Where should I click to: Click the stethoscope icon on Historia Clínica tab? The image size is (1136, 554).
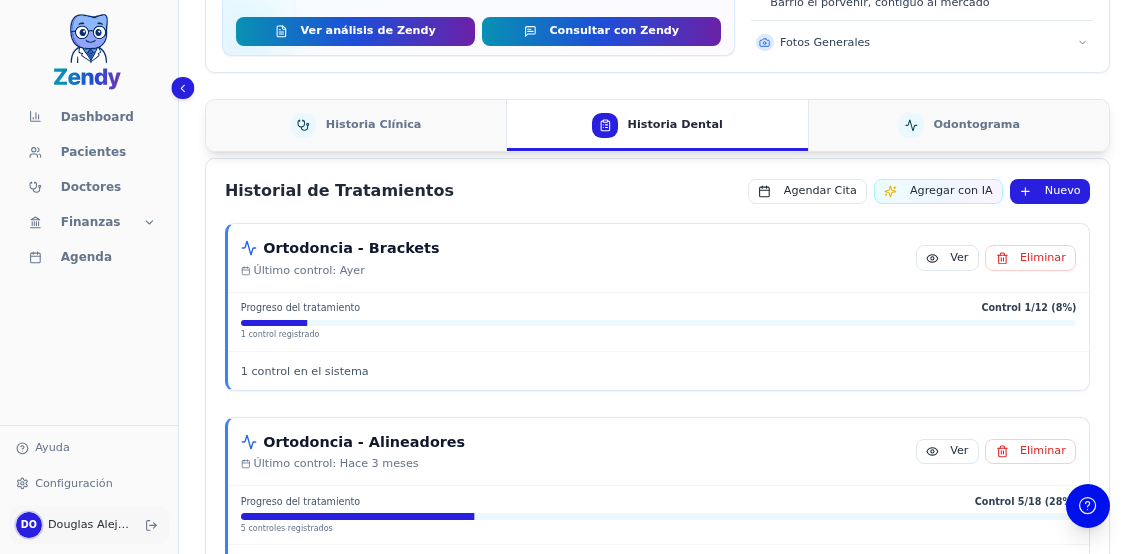click(304, 125)
